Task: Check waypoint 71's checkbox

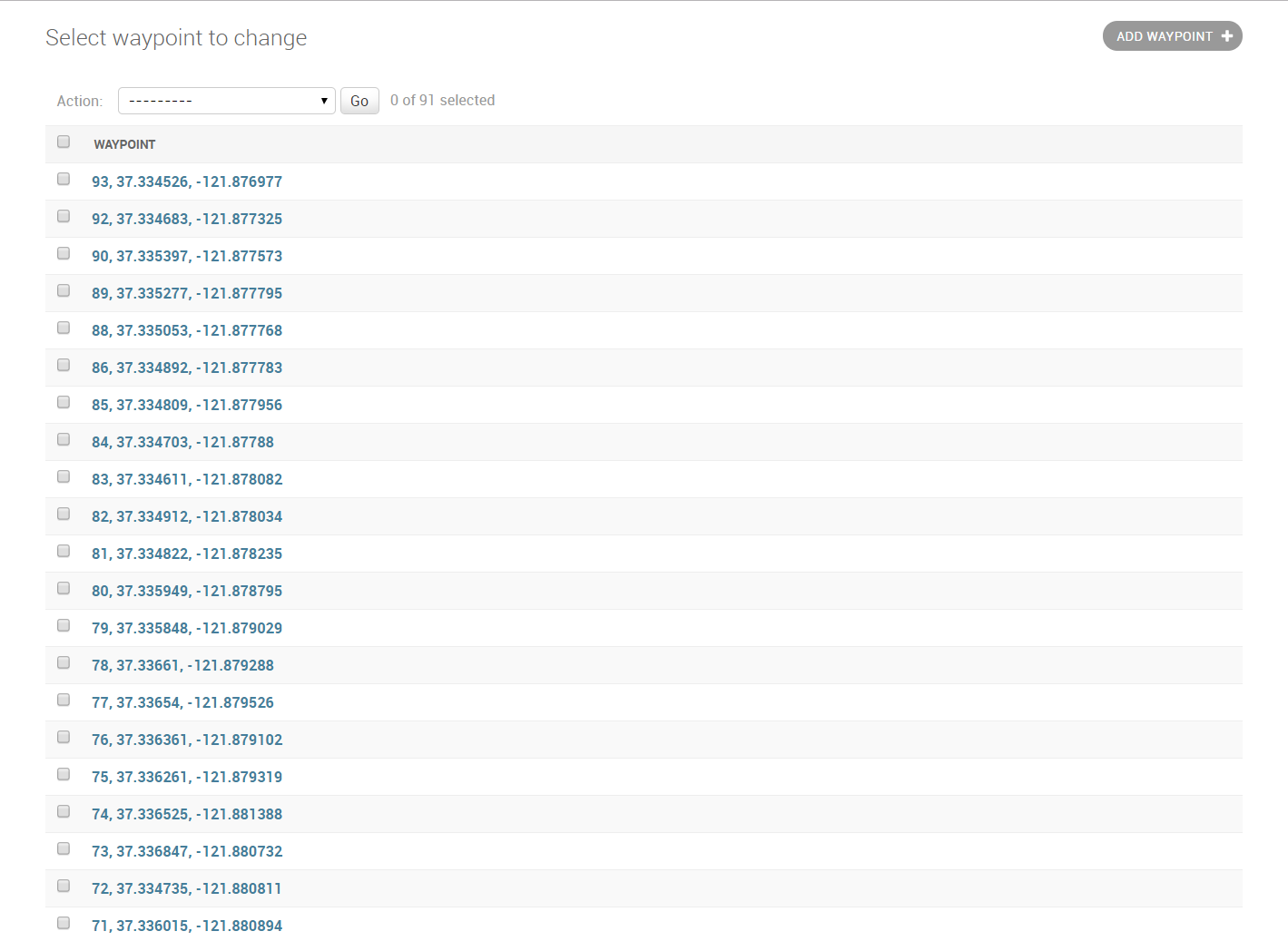Action: [x=64, y=923]
